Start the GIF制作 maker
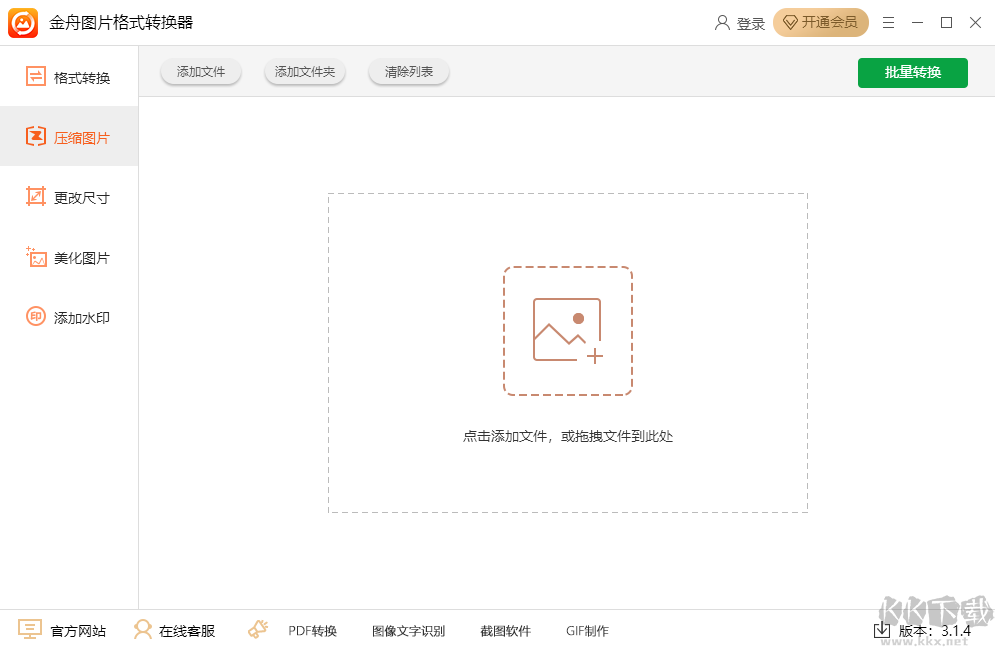This screenshot has width=995, height=648. click(x=587, y=630)
